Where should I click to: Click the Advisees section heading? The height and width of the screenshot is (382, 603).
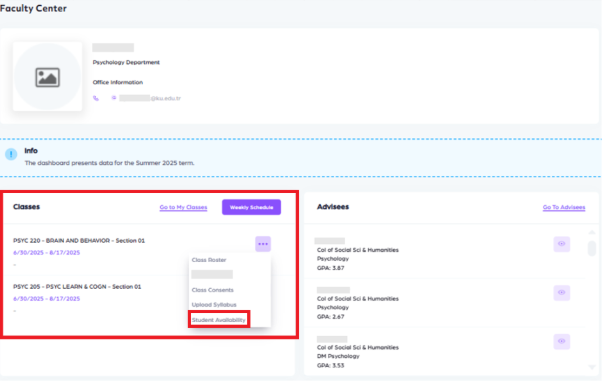333,207
